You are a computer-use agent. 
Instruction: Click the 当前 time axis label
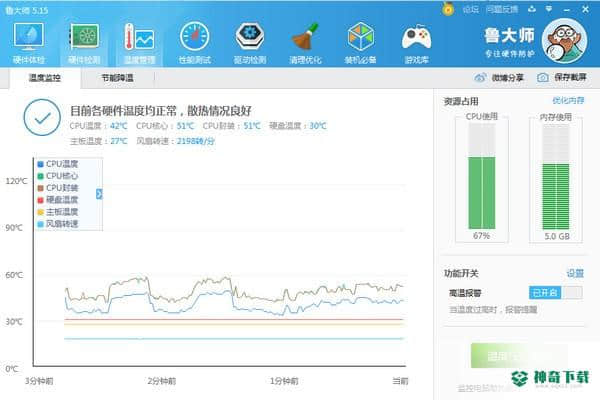[x=400, y=381]
